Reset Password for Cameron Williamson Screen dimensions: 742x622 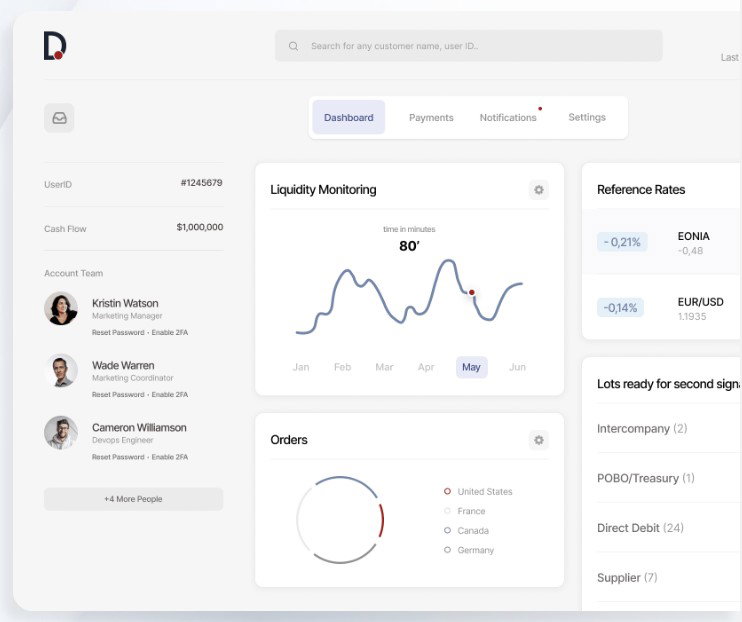(x=118, y=457)
